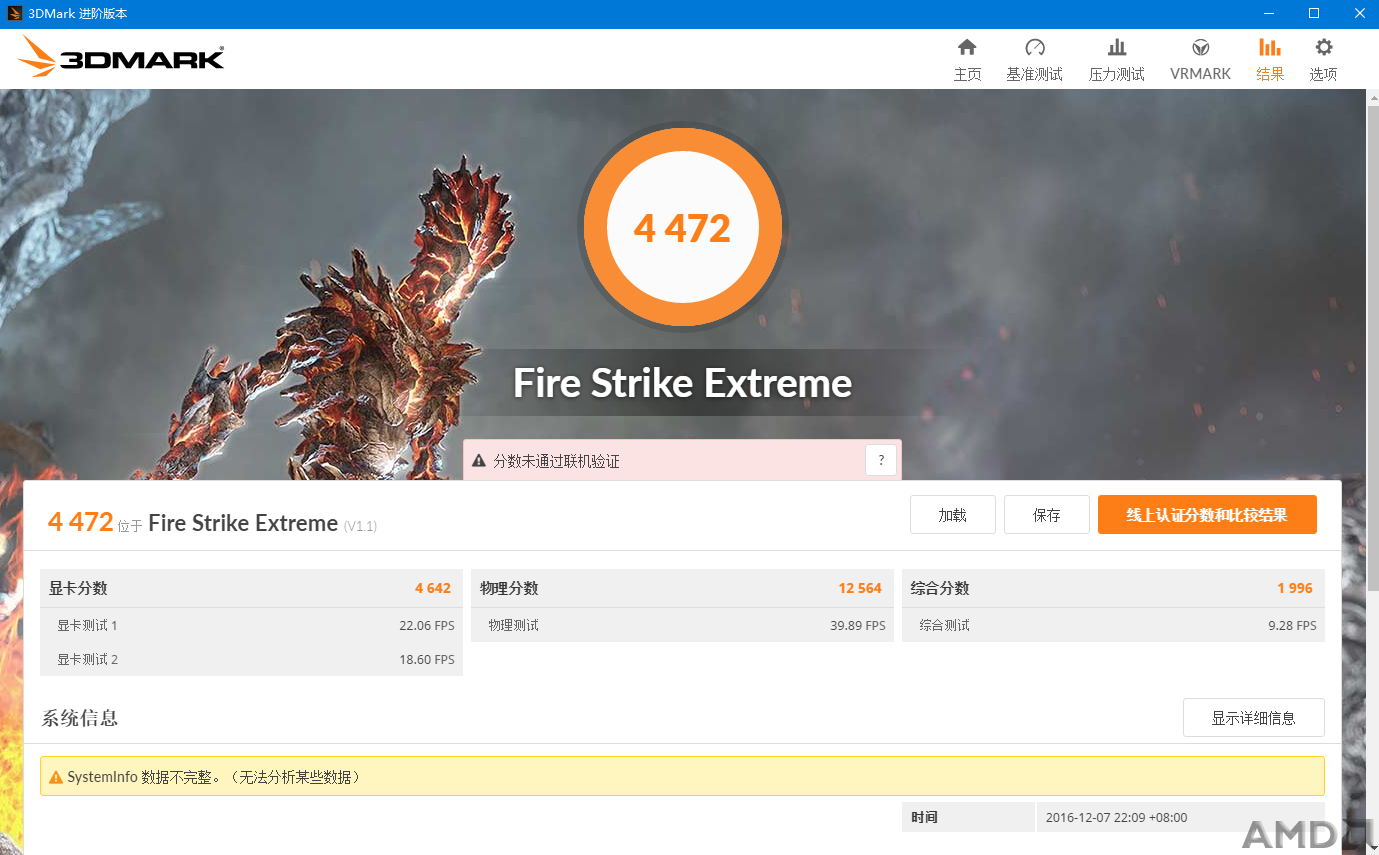Click the physics score 12 564
Viewport: 1379px width, 855px height.
point(860,588)
